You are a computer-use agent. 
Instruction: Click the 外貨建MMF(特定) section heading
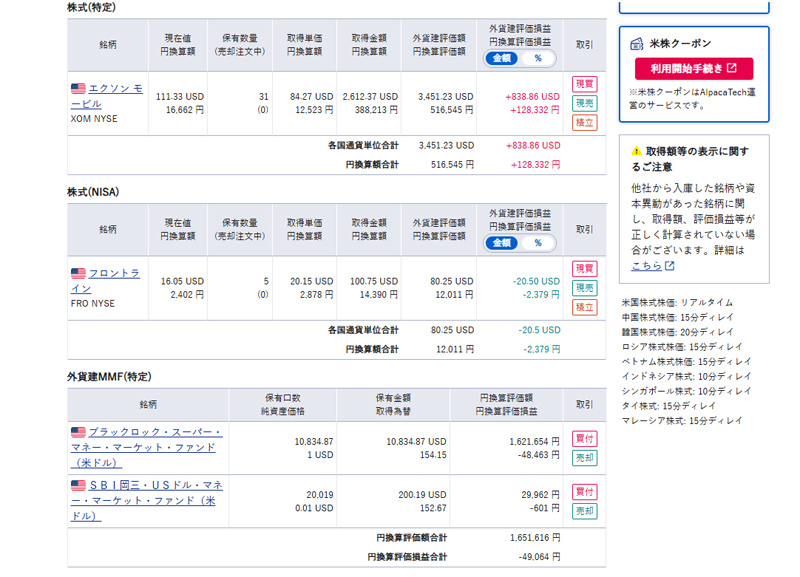tap(109, 377)
